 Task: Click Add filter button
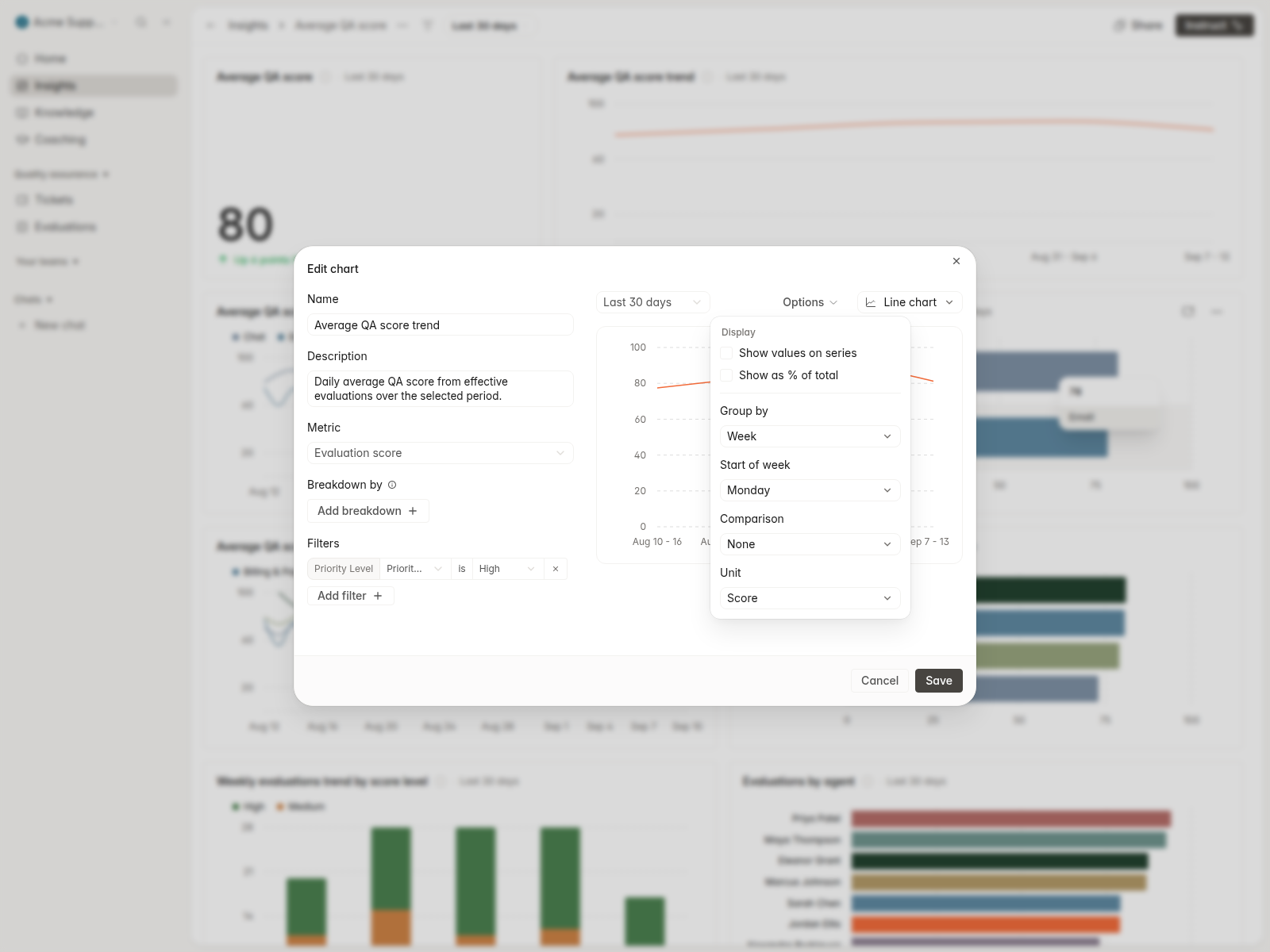(x=351, y=596)
